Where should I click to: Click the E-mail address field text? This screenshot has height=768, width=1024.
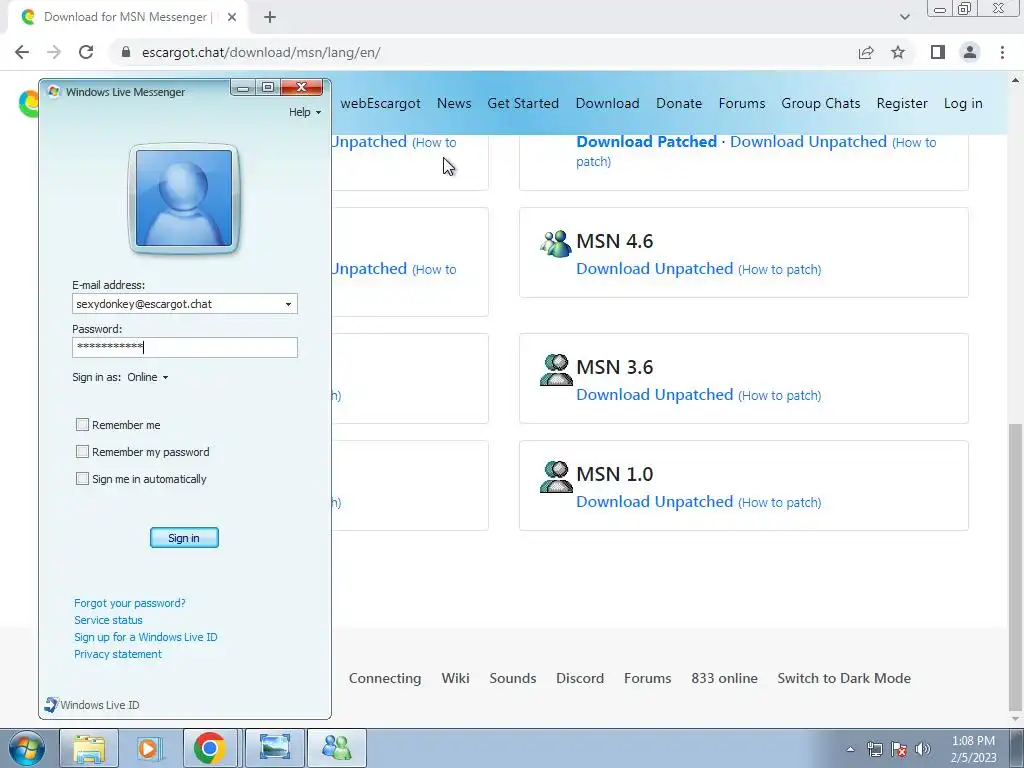click(x=144, y=304)
